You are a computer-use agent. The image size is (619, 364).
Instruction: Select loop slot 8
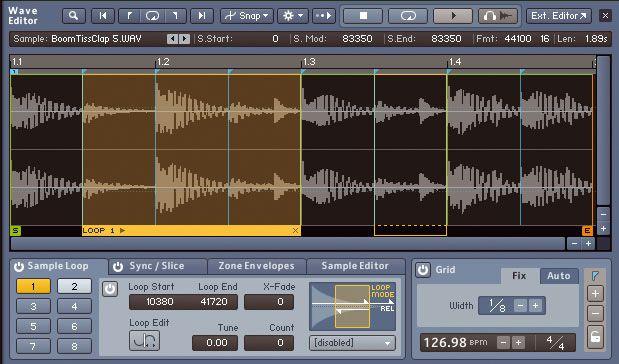point(74,347)
